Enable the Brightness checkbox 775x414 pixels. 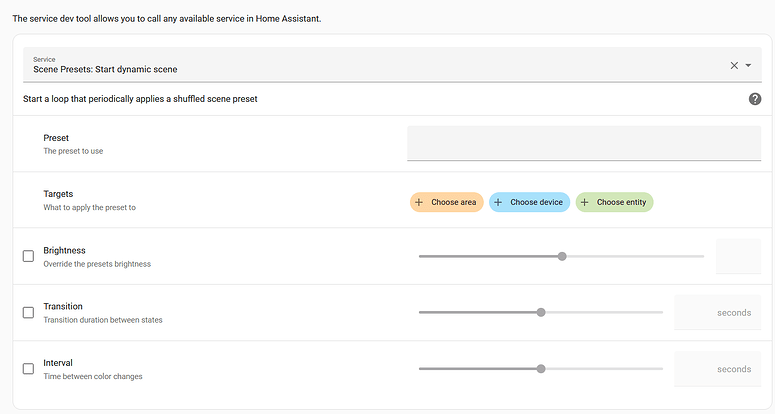point(28,256)
